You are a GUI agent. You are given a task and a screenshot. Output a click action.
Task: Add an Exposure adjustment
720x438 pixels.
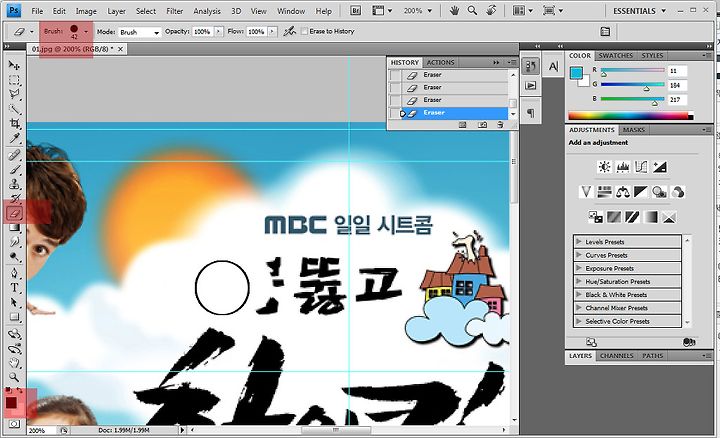point(660,167)
